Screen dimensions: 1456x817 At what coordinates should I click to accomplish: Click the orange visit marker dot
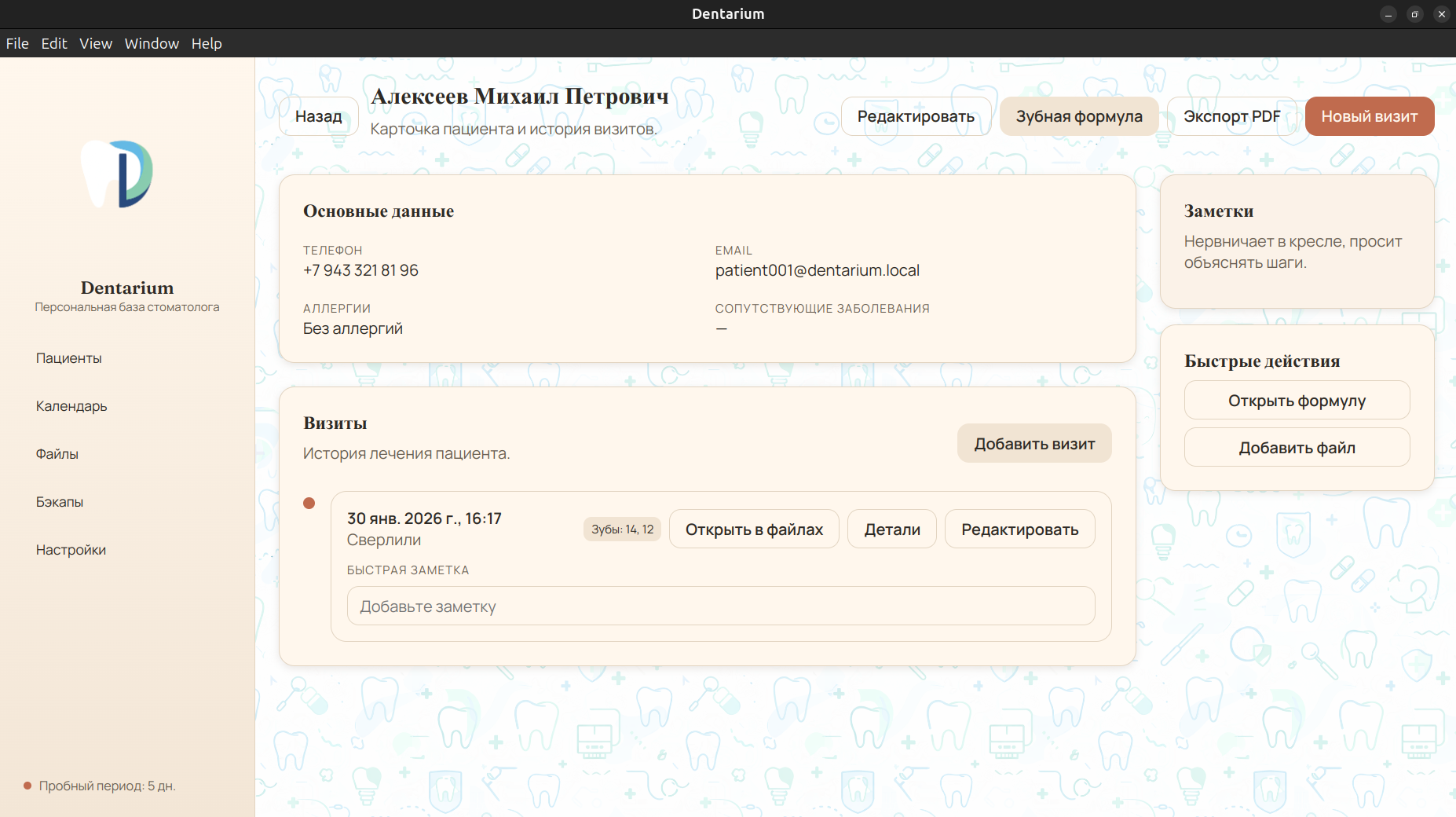(309, 503)
